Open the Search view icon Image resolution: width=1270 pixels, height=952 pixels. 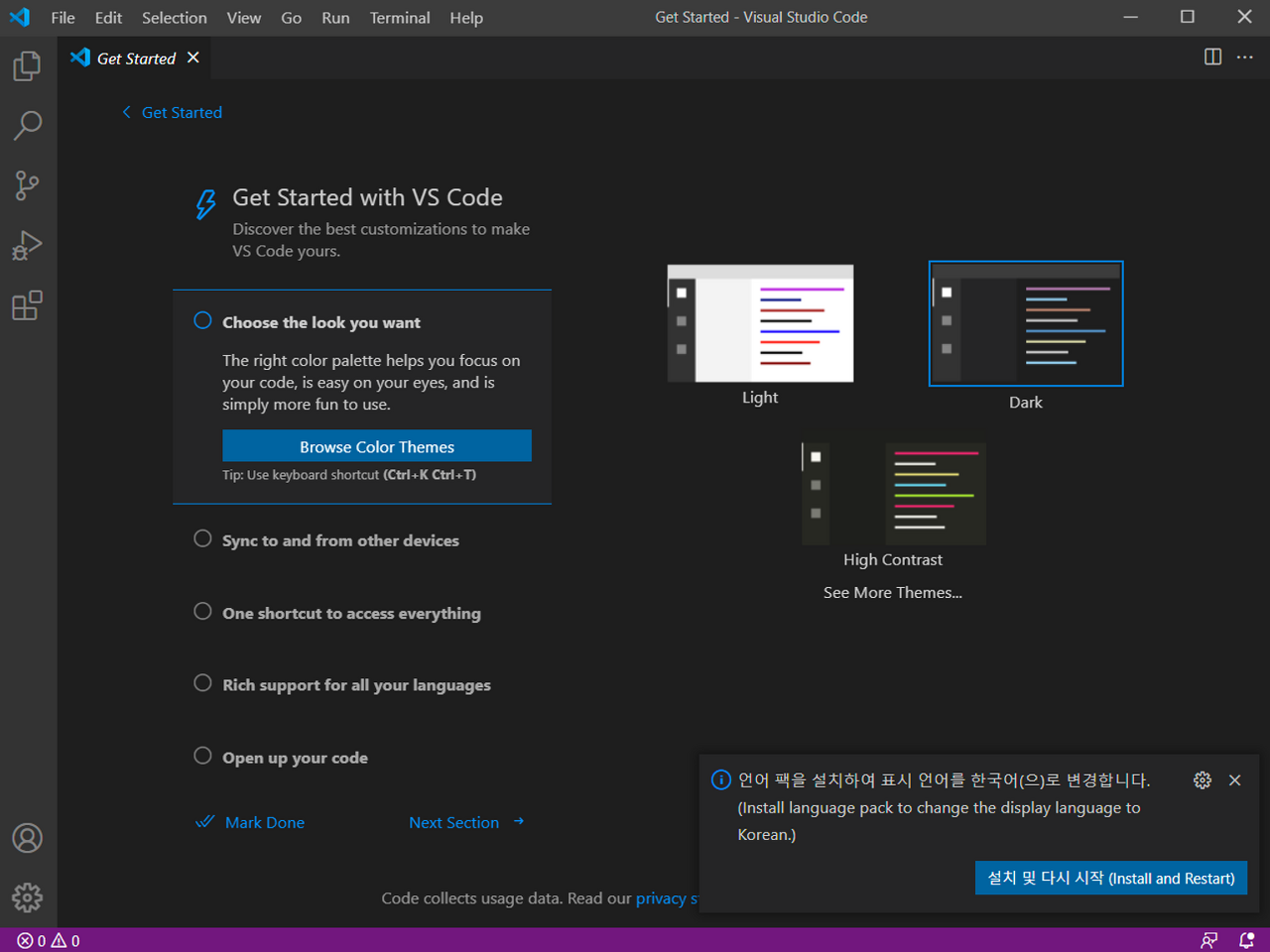tap(28, 126)
